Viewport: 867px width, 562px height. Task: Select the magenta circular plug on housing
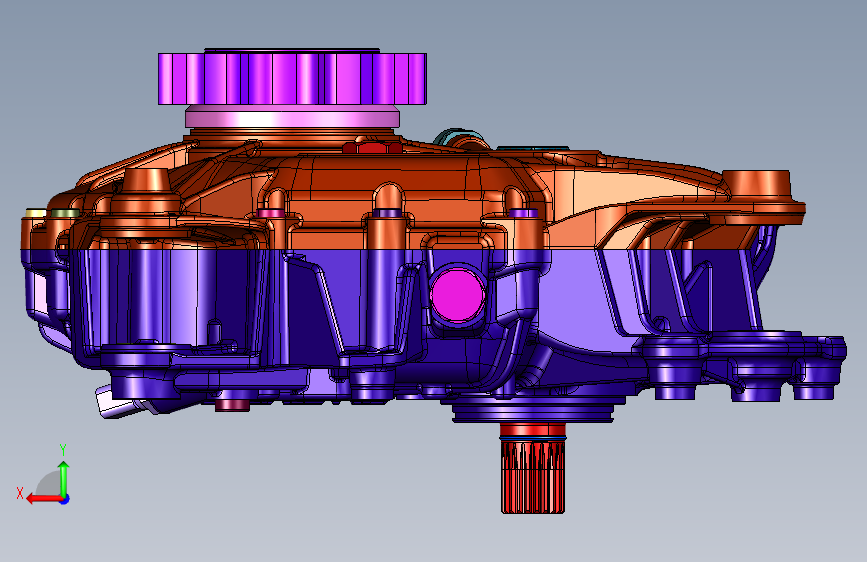tap(458, 295)
